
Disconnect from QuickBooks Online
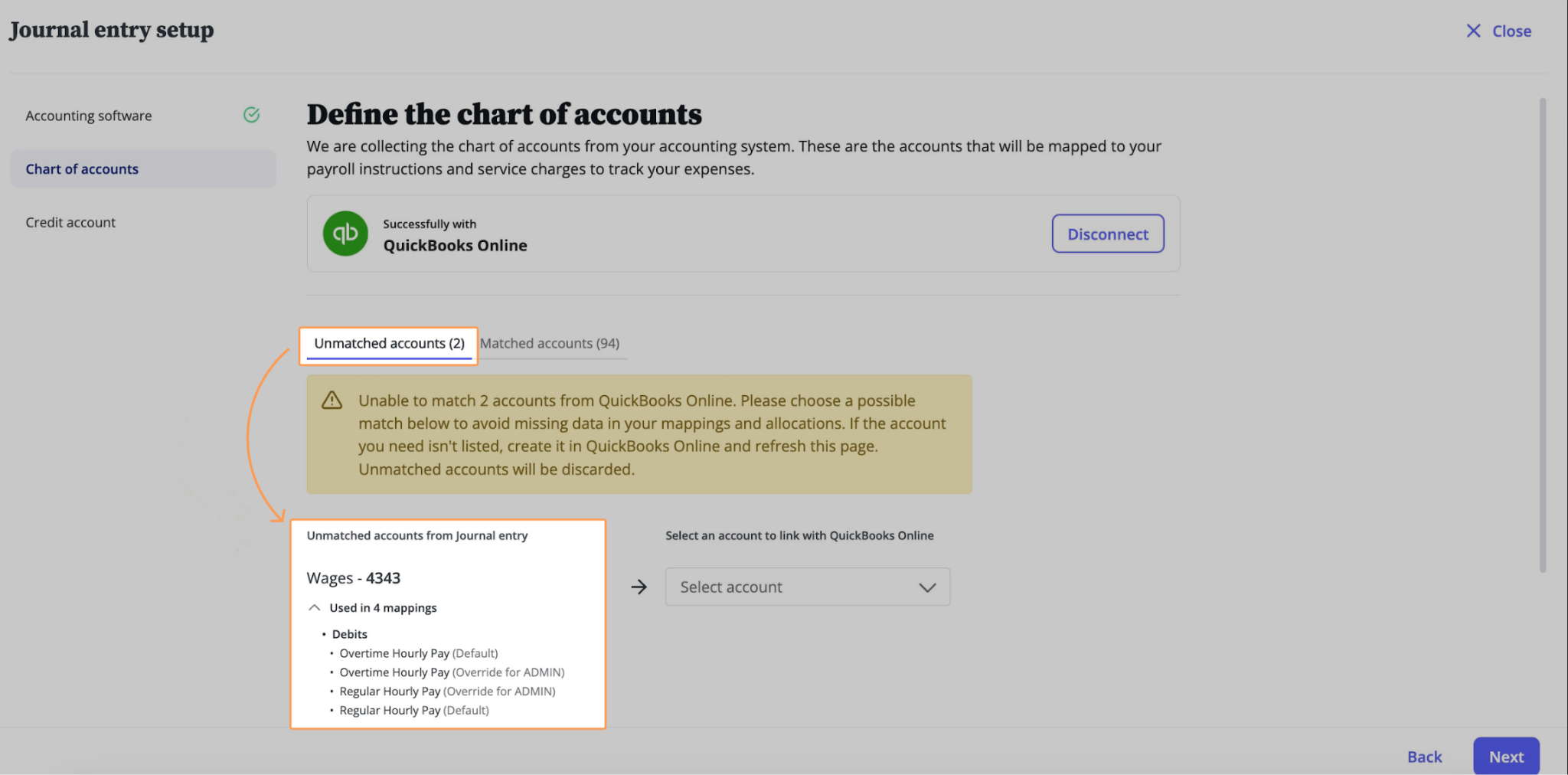[1108, 234]
